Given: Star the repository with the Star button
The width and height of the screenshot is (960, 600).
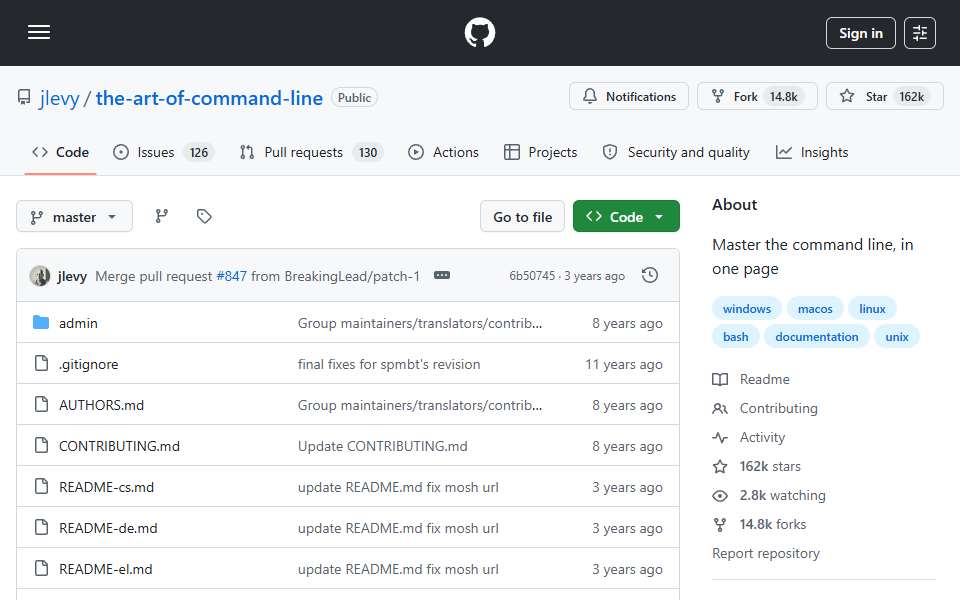Looking at the screenshot, I should [x=885, y=96].
